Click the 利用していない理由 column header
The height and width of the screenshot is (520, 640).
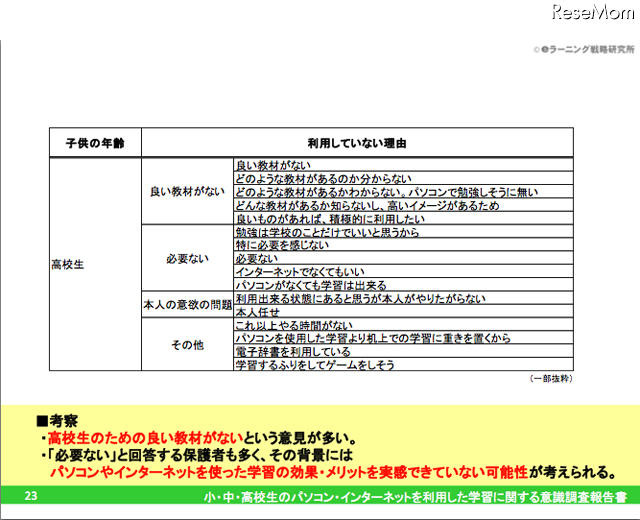pyautogui.click(x=357, y=143)
